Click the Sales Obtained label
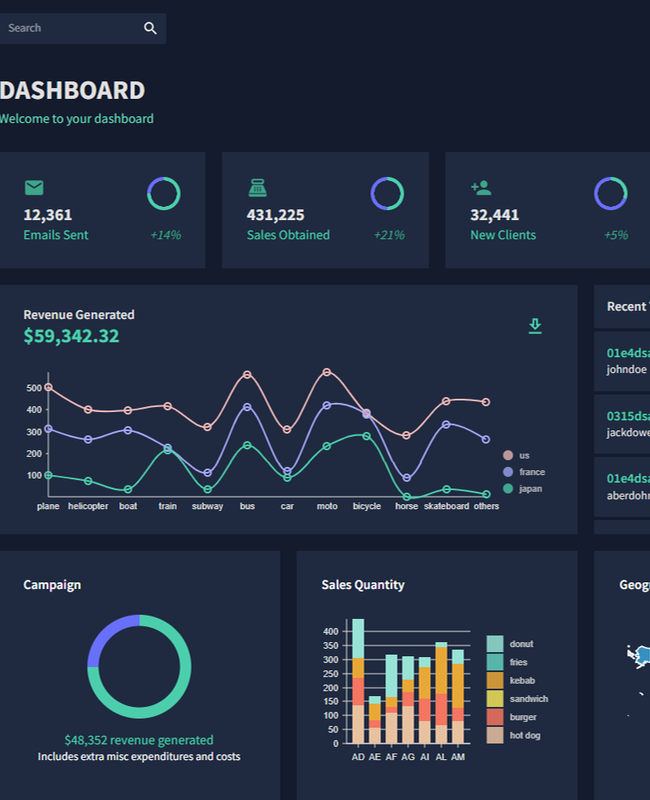The image size is (650, 800). [288, 235]
